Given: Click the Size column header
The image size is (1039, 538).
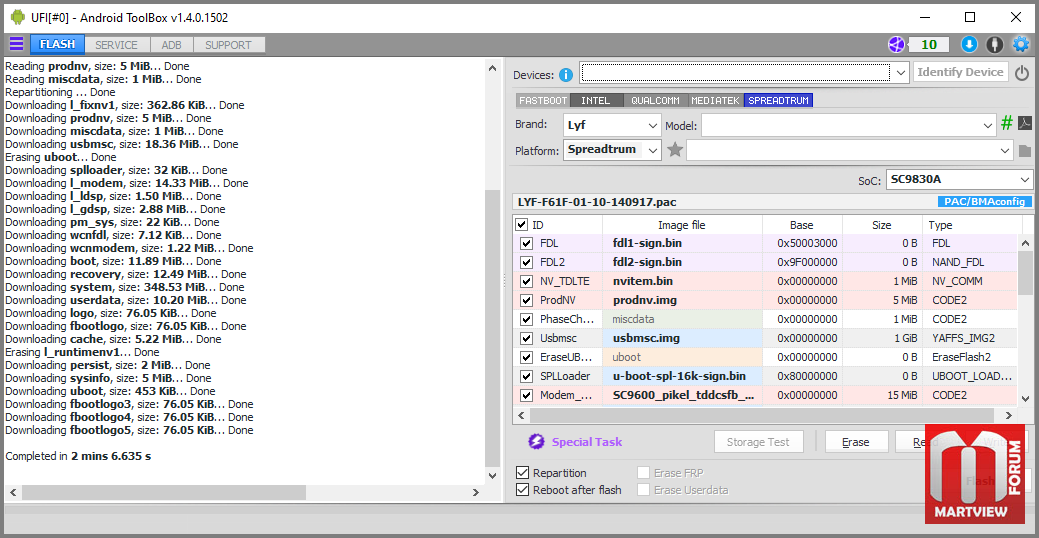Looking at the screenshot, I should [x=881, y=225].
